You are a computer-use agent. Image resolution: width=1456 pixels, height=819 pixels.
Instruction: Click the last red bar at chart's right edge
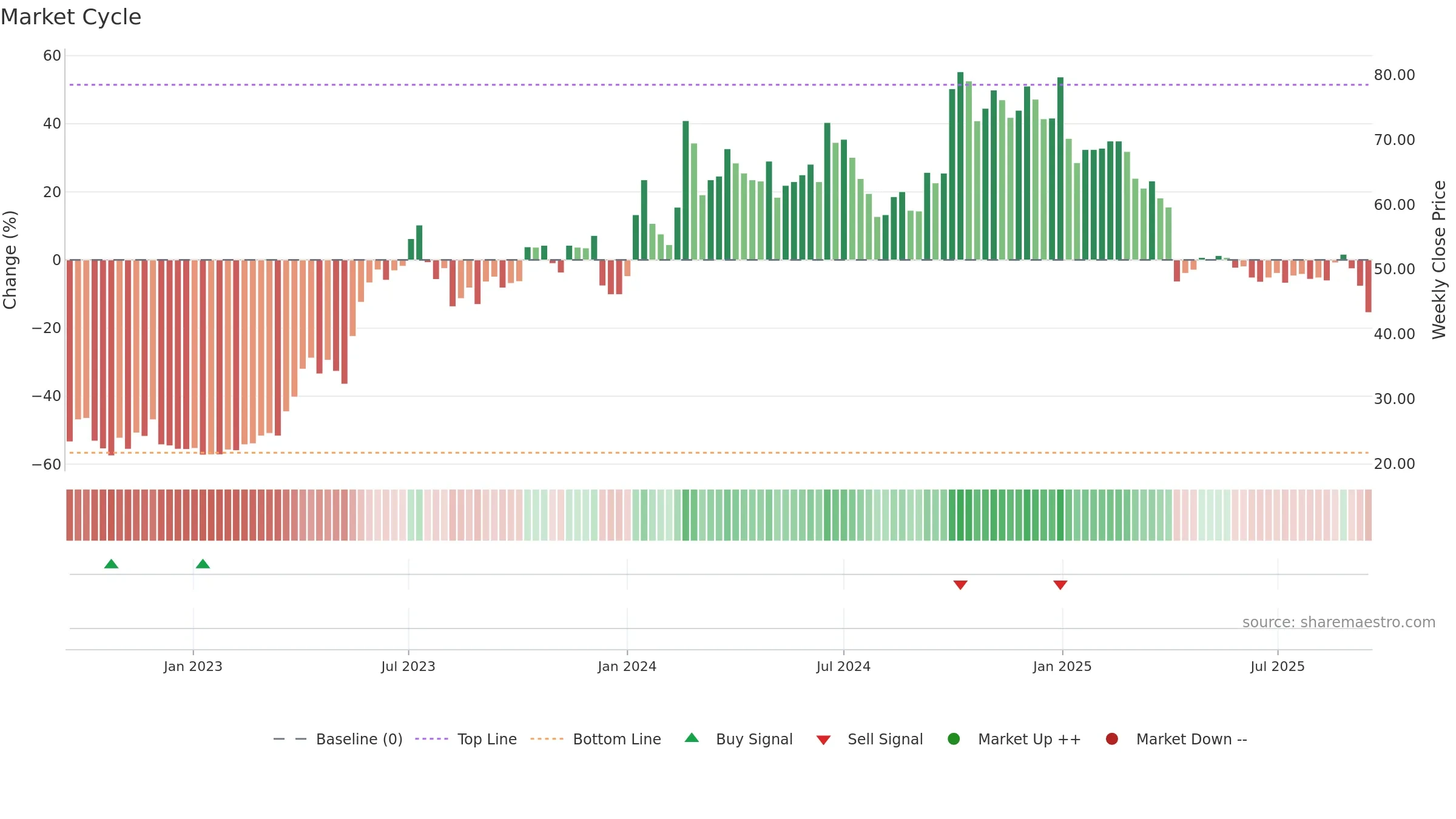point(1369,286)
